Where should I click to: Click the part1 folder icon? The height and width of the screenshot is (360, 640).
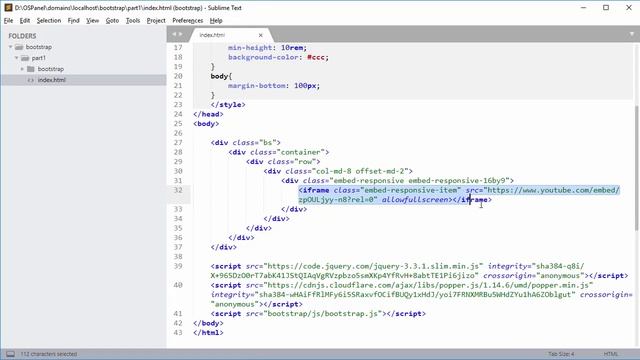[25, 58]
